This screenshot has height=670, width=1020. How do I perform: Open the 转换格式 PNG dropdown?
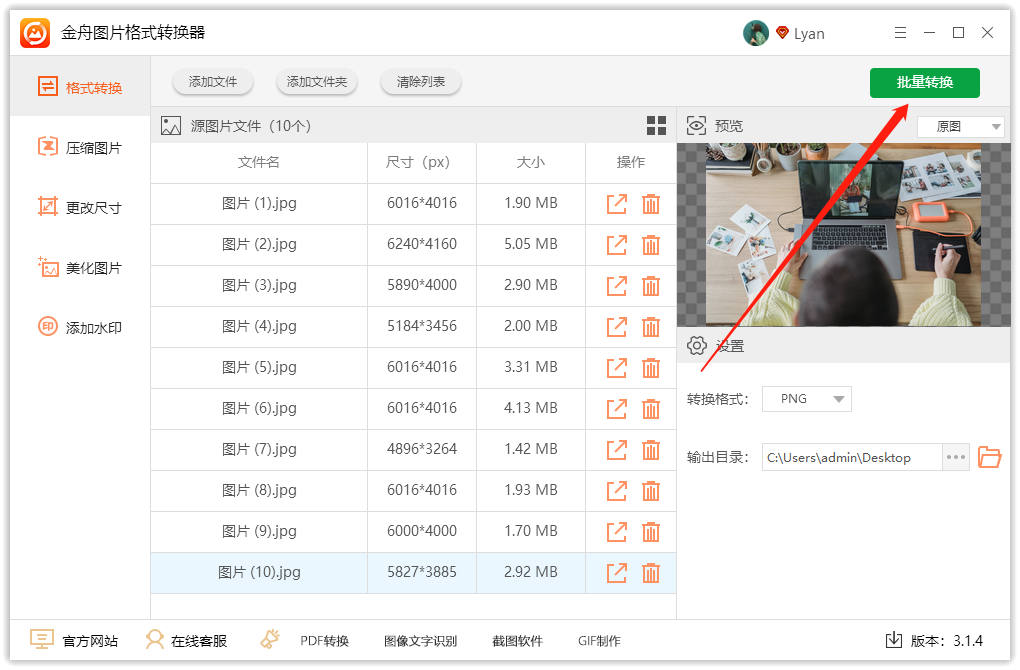click(806, 399)
